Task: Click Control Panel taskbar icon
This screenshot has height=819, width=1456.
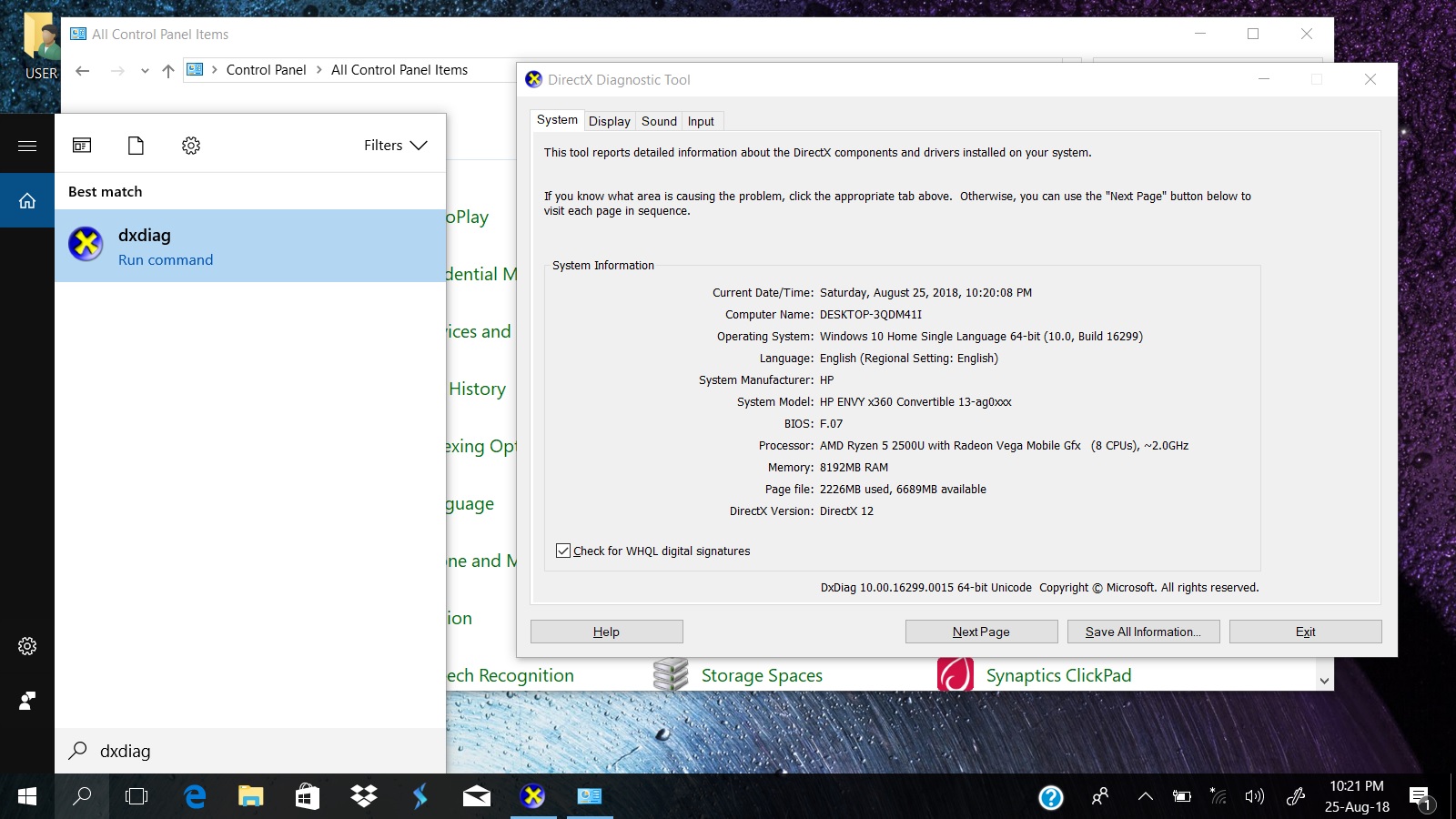Action: click(590, 796)
